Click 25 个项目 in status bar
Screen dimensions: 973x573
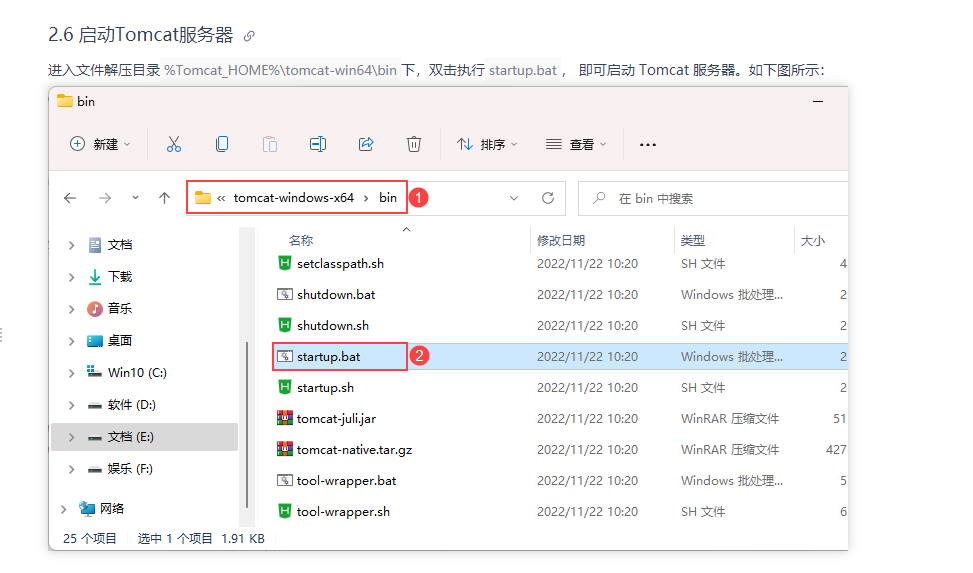(89, 538)
